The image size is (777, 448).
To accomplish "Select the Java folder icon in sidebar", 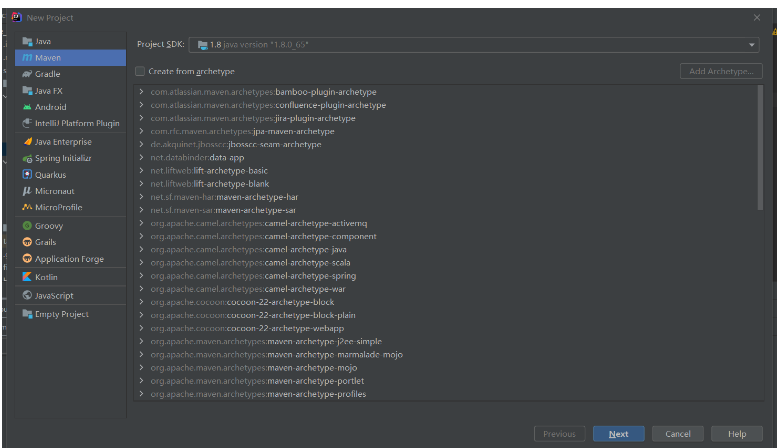I will click(27, 41).
